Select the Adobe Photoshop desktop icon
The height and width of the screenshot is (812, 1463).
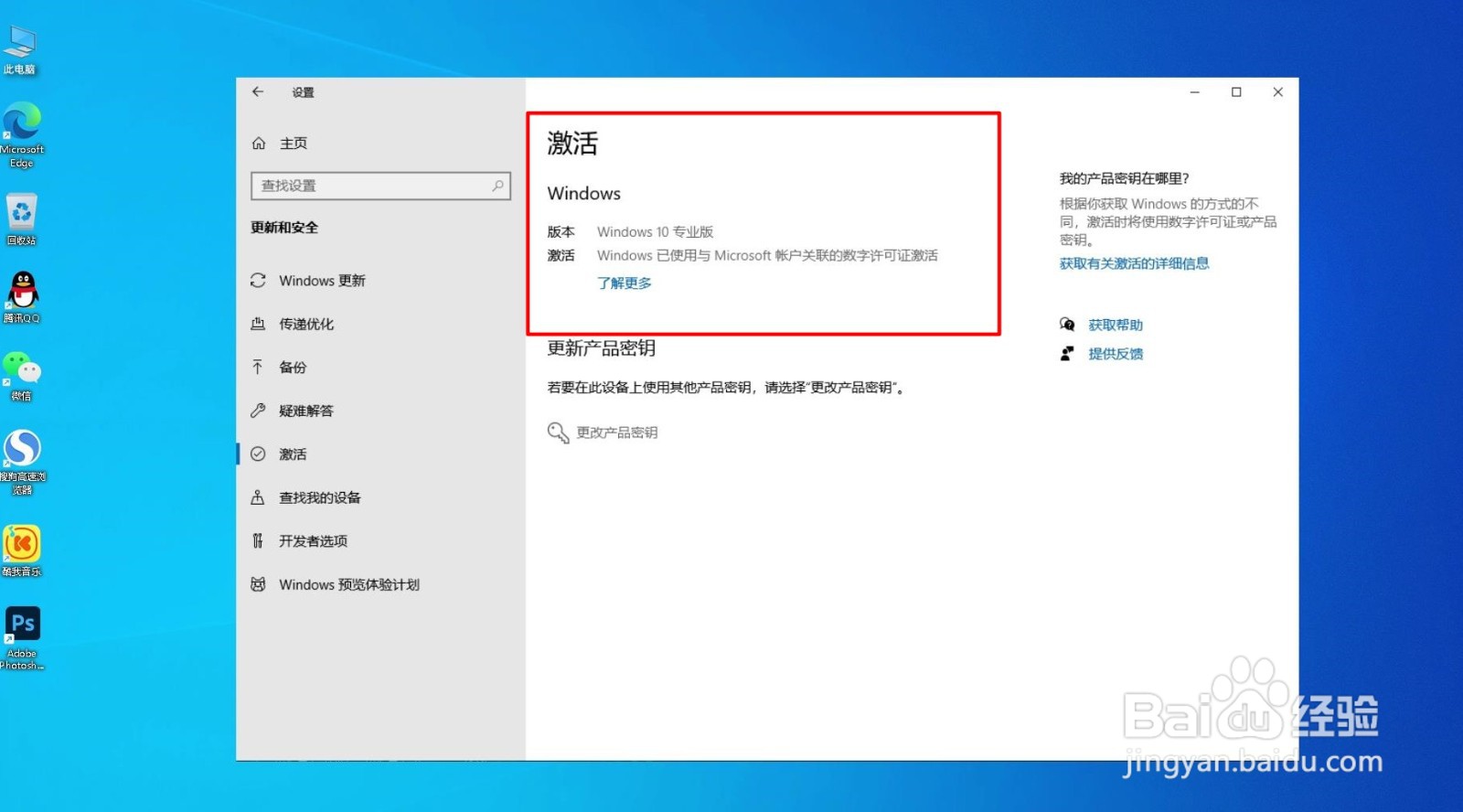[x=22, y=638]
